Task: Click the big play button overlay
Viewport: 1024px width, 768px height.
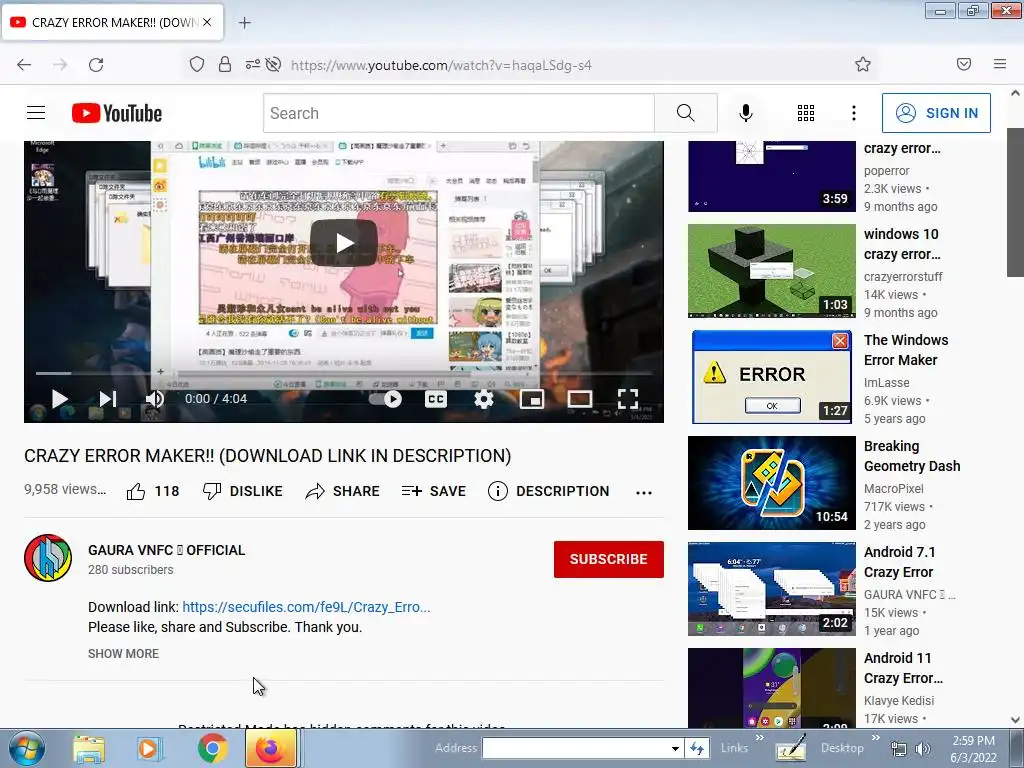Action: (344, 243)
